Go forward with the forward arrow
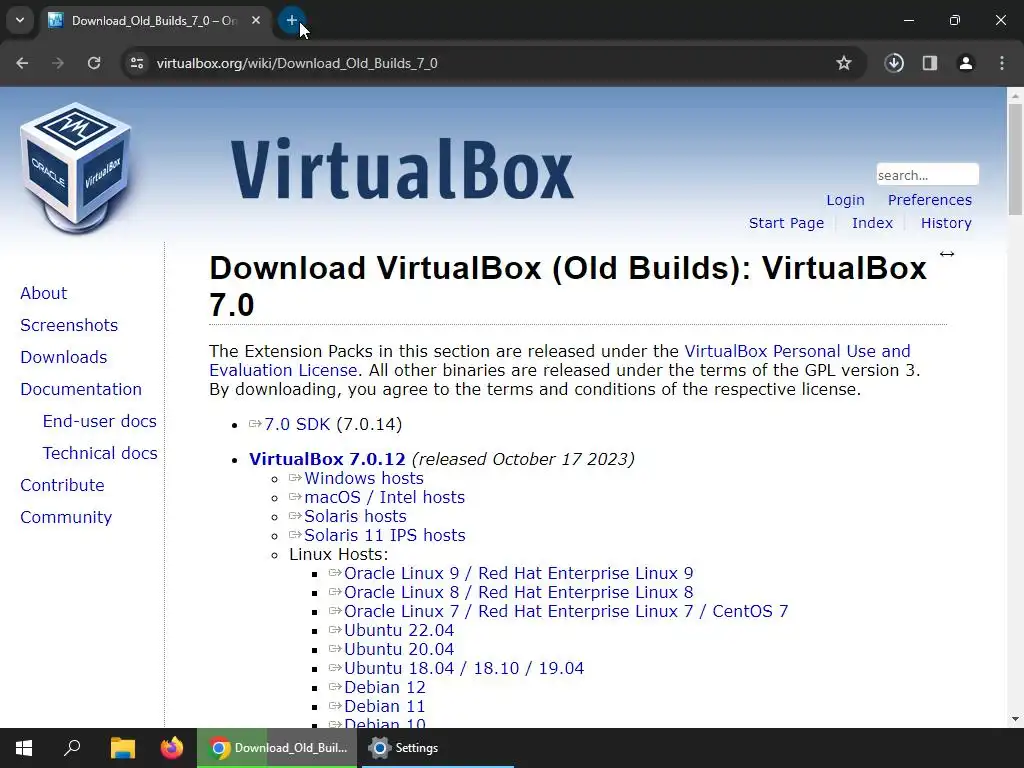 pyautogui.click(x=58, y=63)
